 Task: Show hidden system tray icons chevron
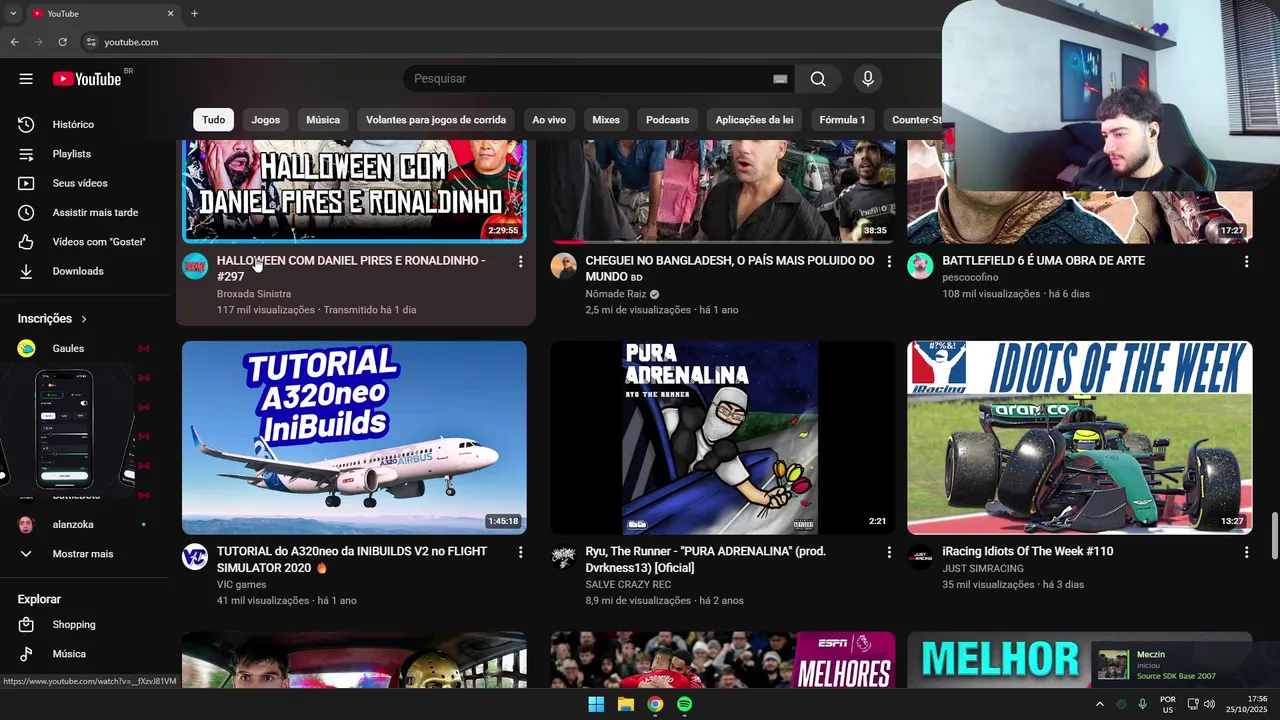click(x=1099, y=704)
